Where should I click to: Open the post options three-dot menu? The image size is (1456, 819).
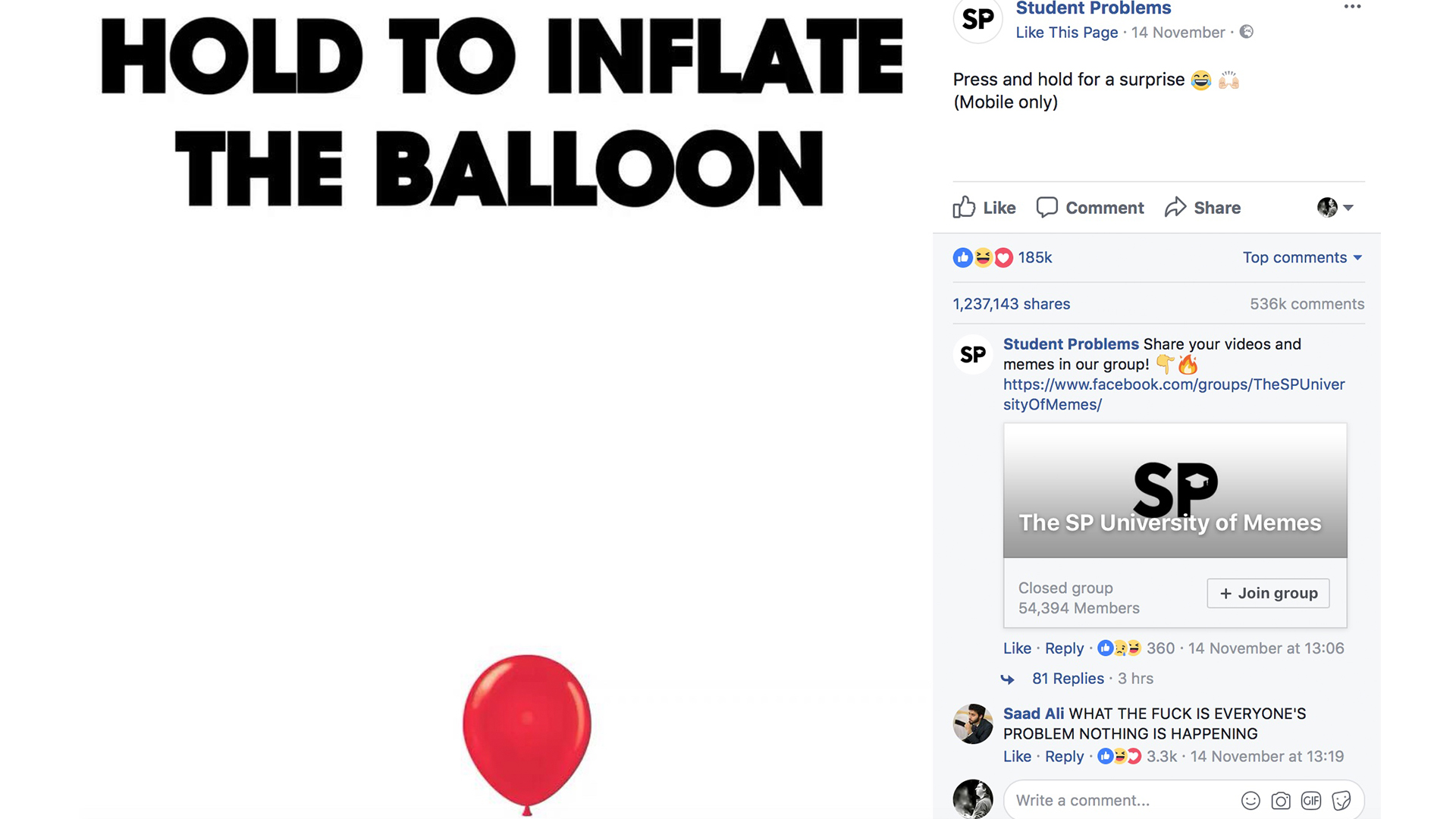(1351, 6)
